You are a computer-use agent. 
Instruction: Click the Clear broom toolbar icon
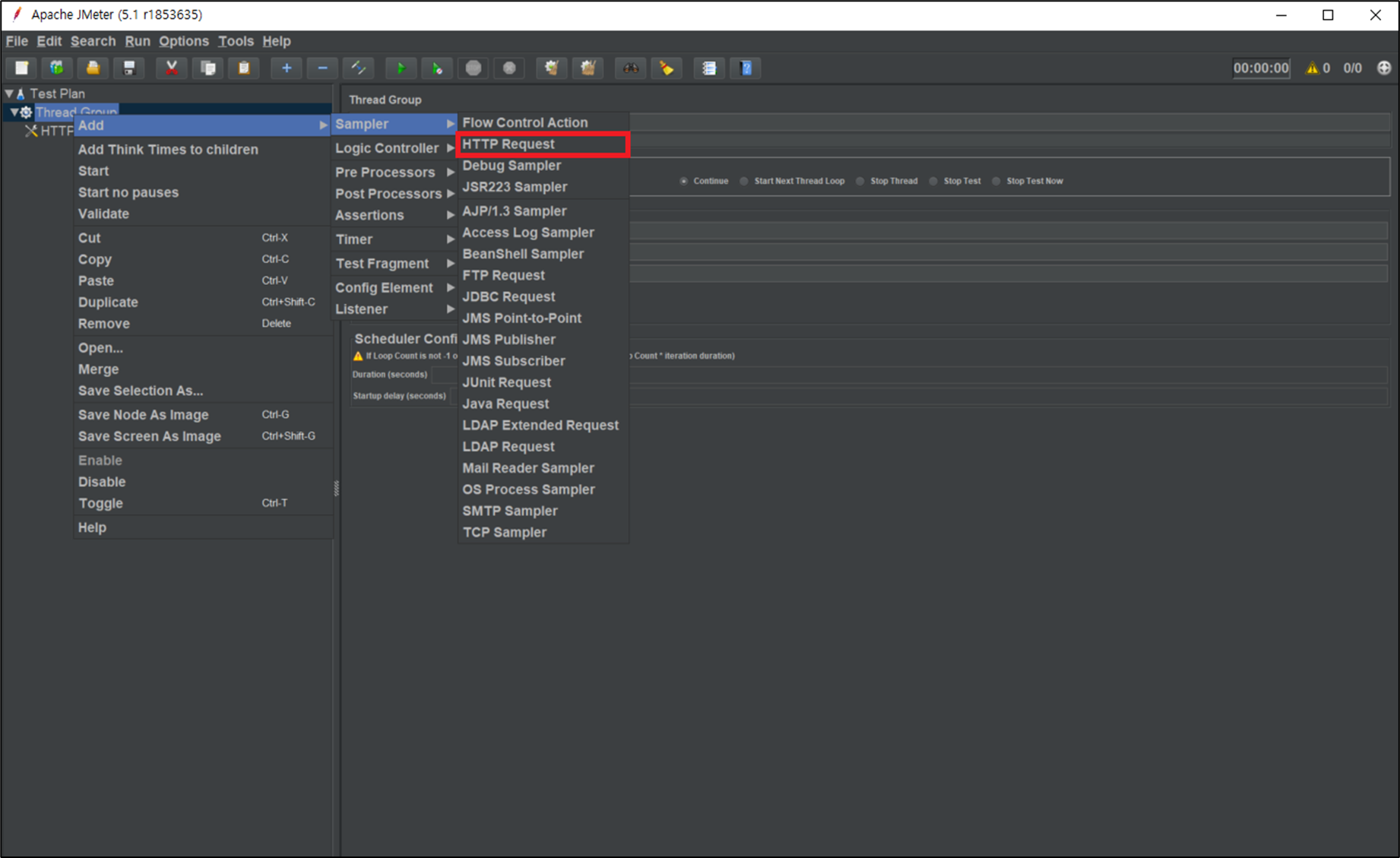[x=552, y=68]
